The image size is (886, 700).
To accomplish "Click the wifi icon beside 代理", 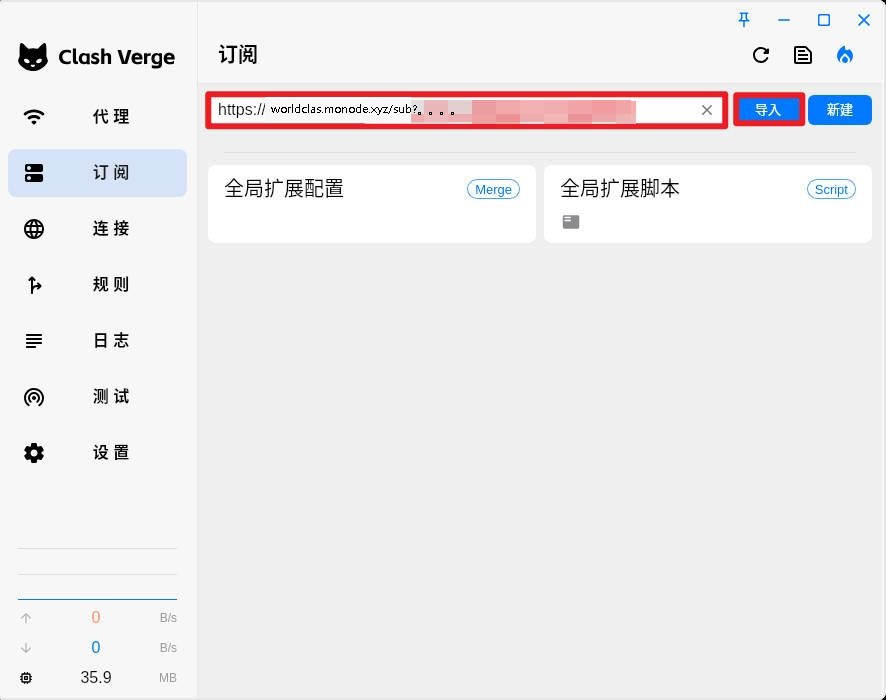I will point(34,117).
